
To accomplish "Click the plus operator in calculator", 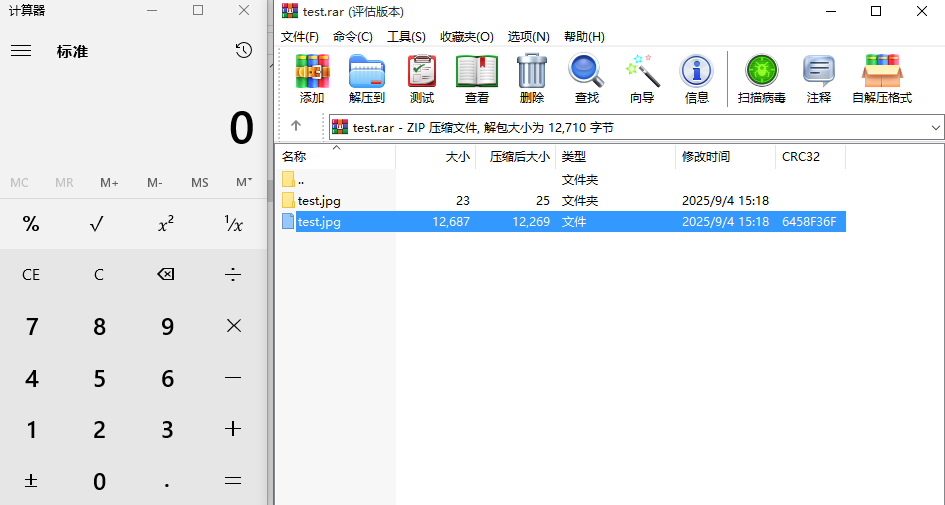I will 233,429.
